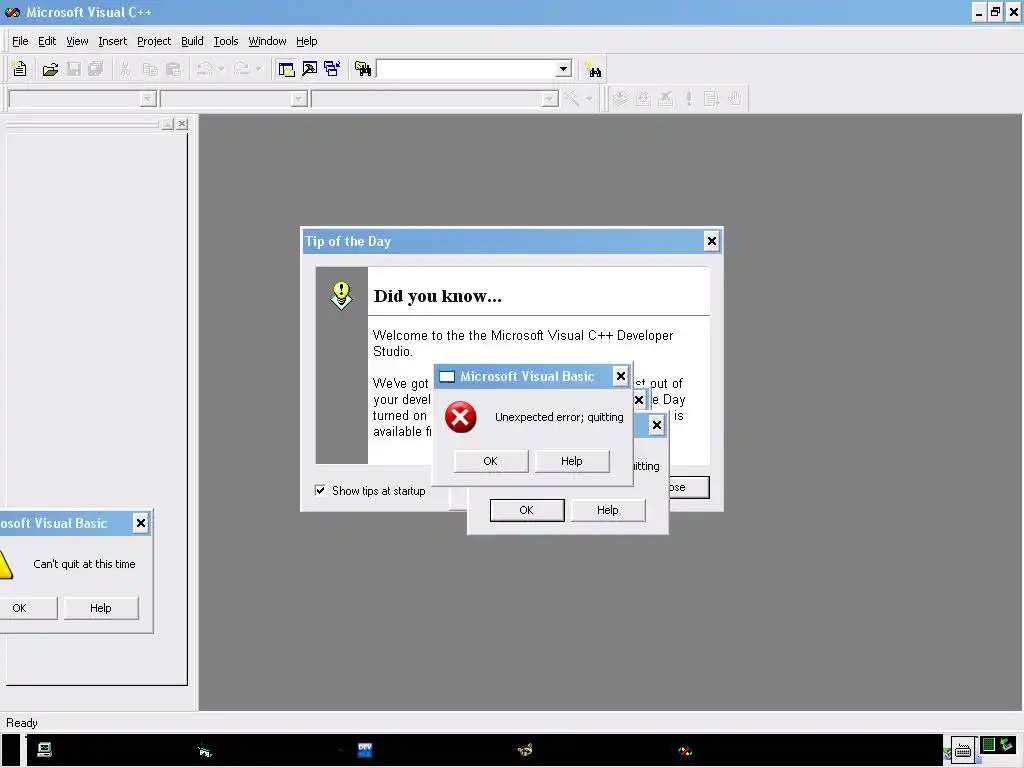Click the WizardBar actions wand icon

(x=572, y=99)
